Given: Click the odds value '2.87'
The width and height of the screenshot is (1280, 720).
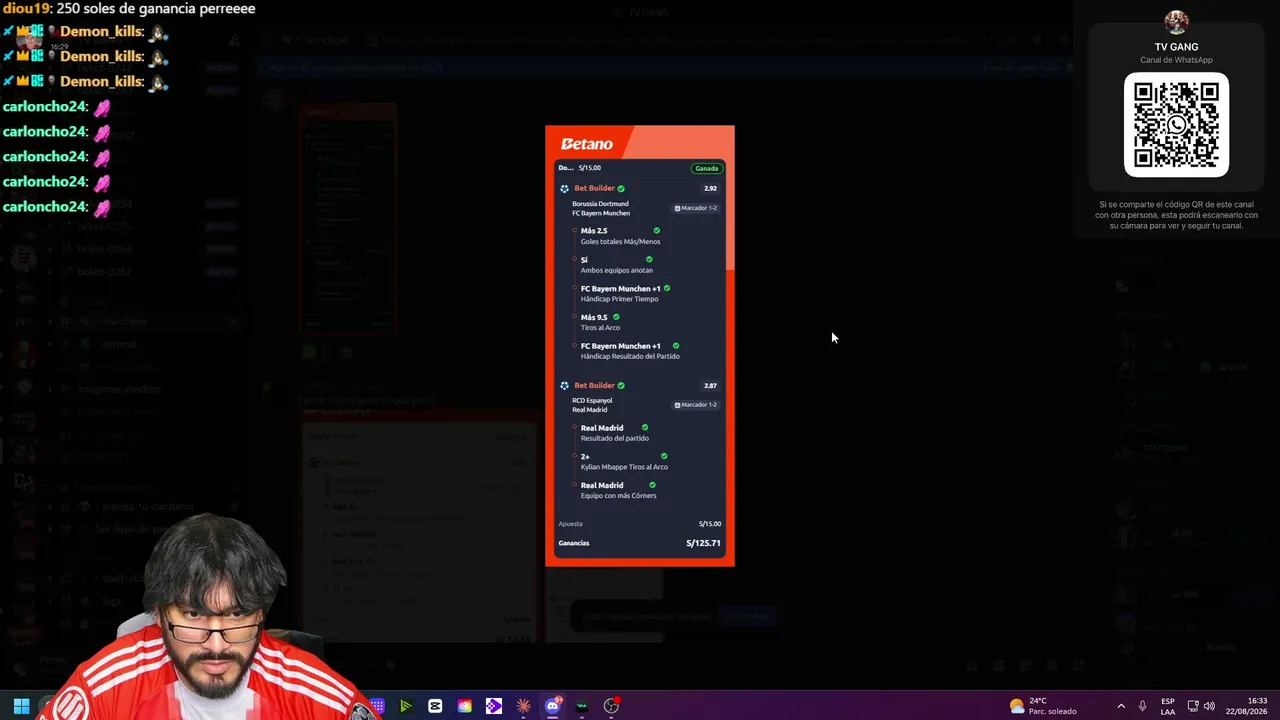Looking at the screenshot, I should click(710, 385).
